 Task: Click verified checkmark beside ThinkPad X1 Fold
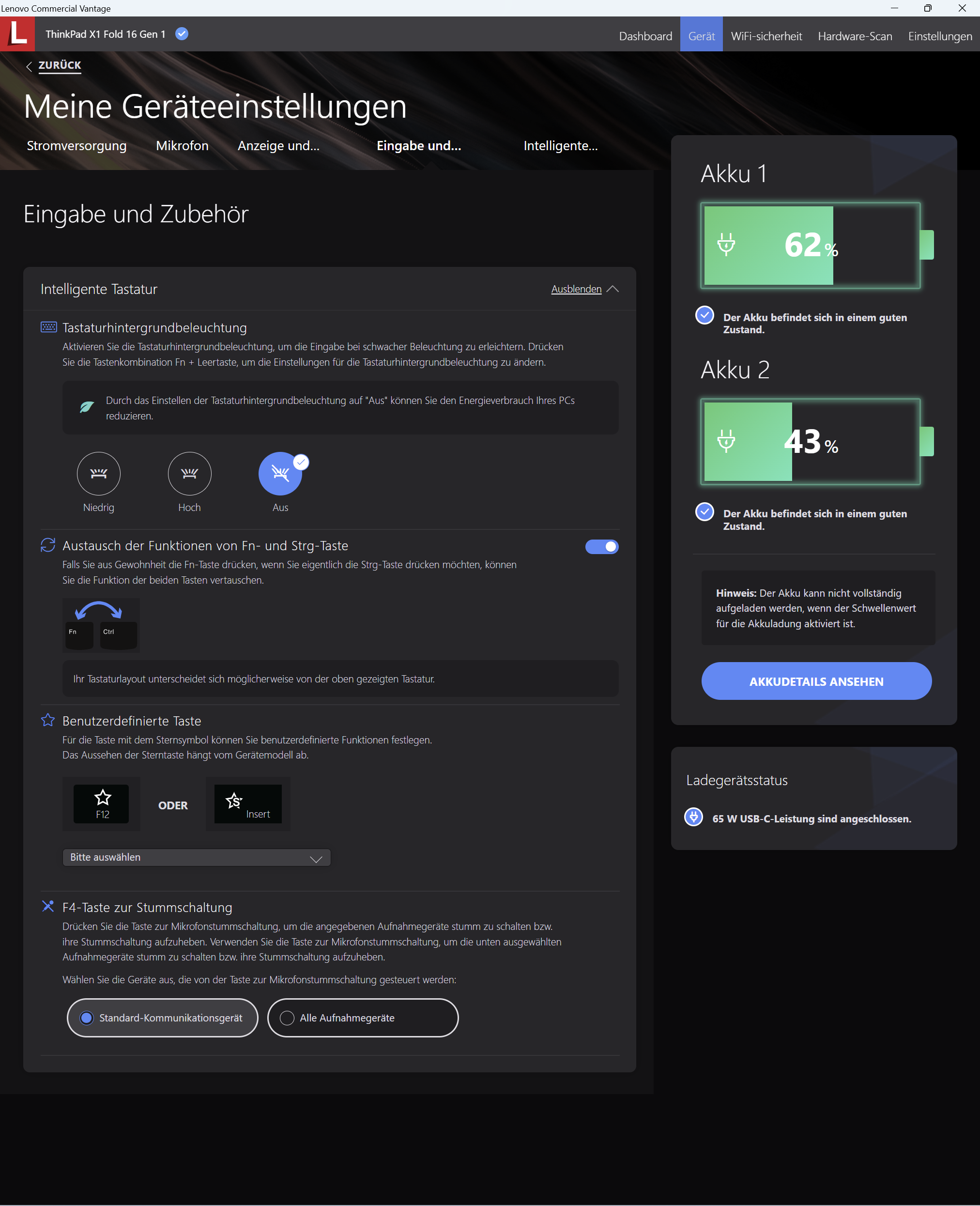182,34
